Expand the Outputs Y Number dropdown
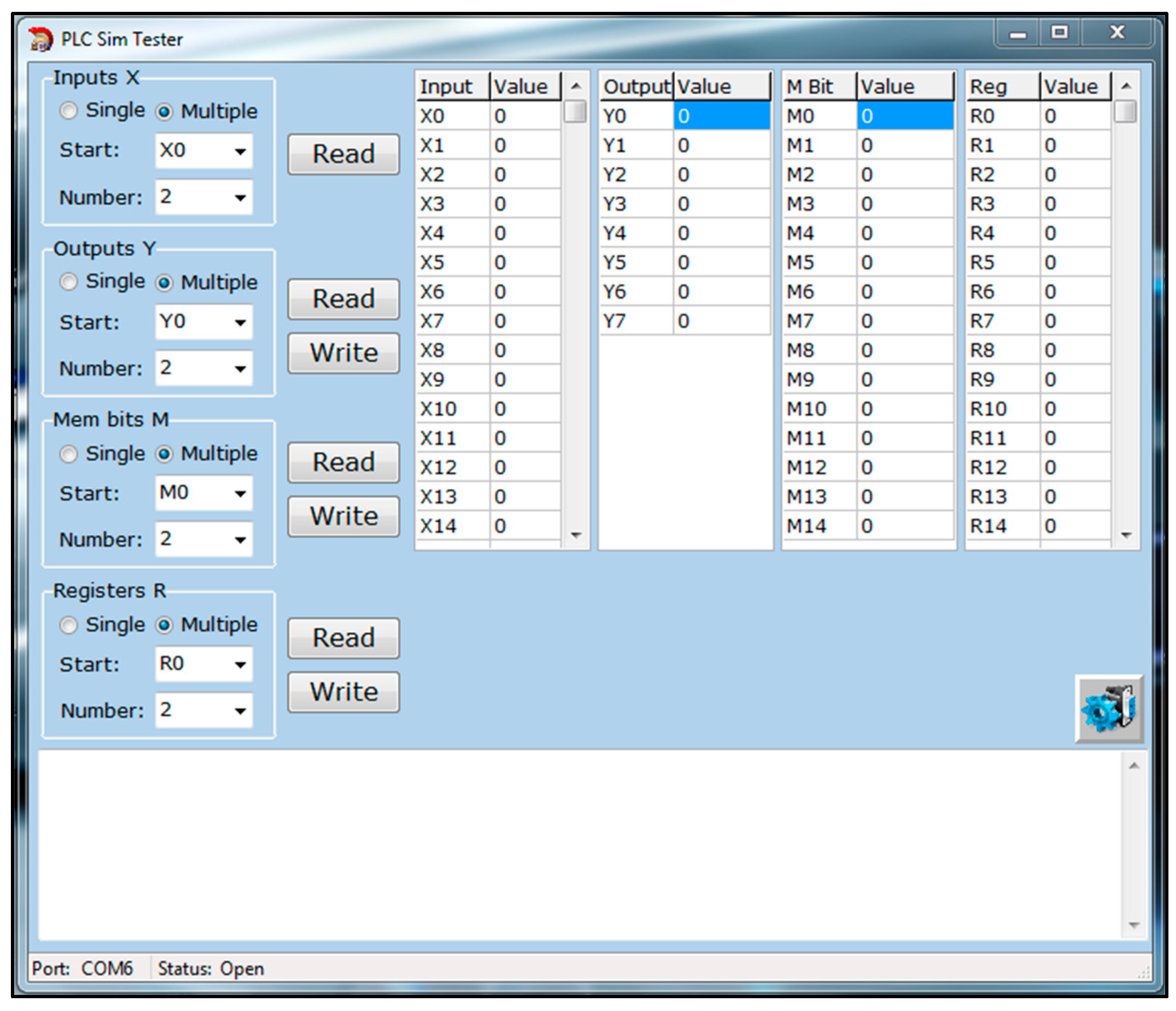 point(240,369)
